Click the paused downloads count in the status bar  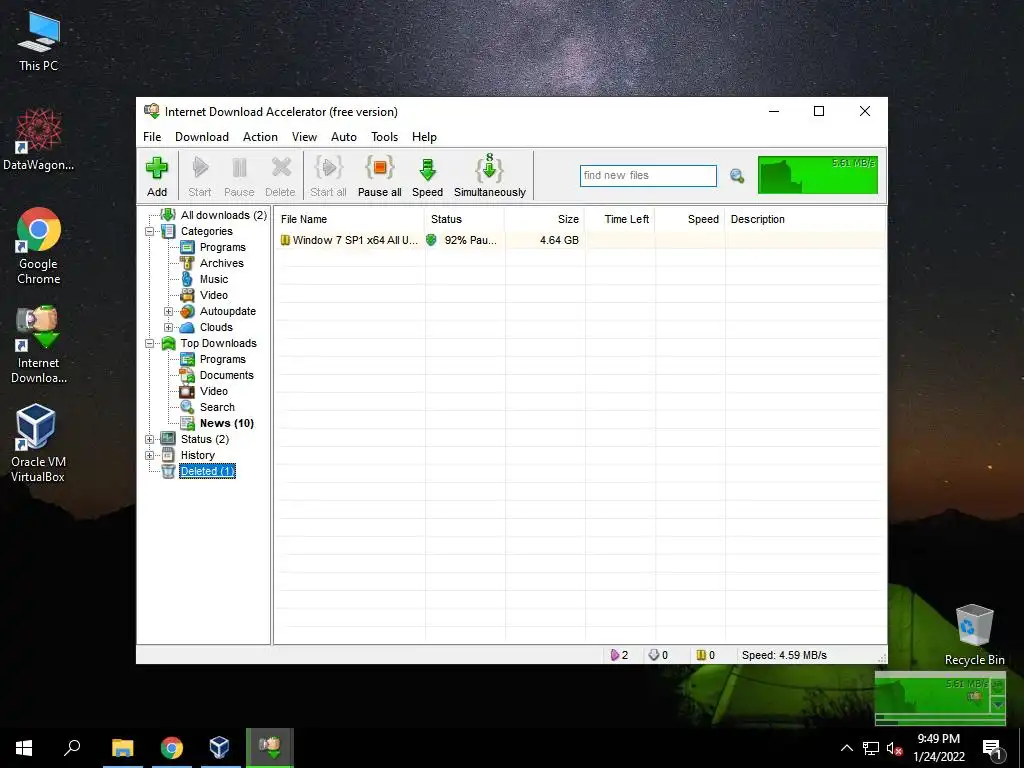[706, 655]
